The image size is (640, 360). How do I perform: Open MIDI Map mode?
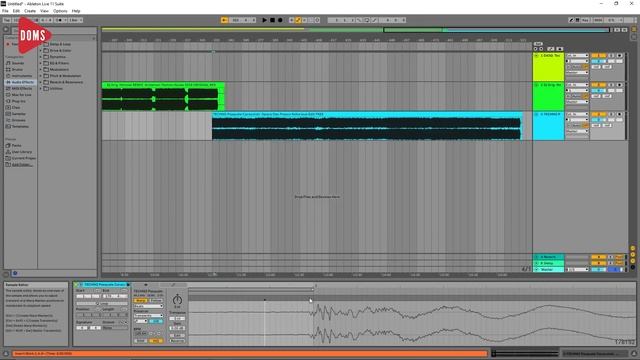coord(598,20)
